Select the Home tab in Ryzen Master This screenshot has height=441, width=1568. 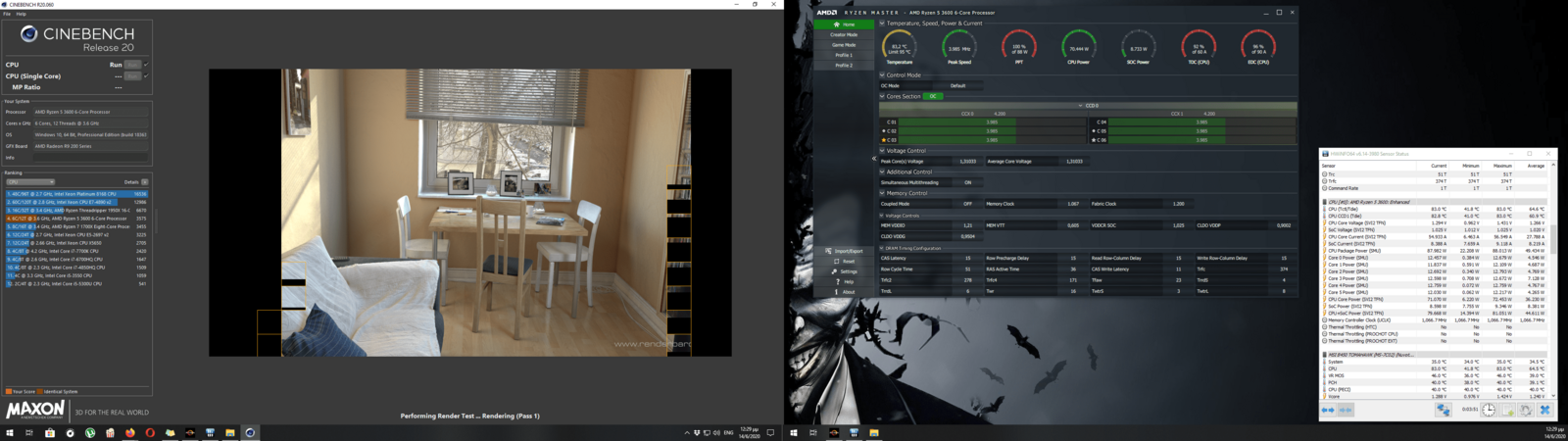pyautogui.click(x=844, y=24)
